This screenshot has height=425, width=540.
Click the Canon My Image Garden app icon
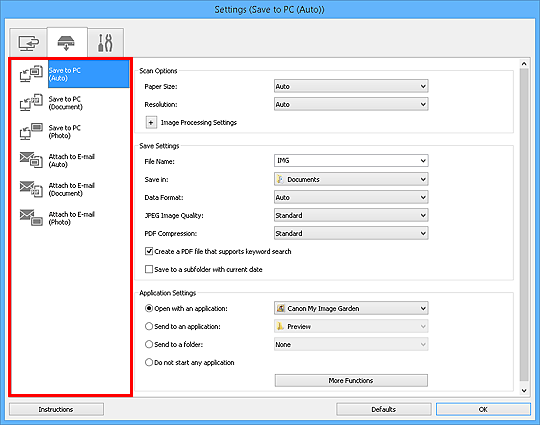click(x=281, y=308)
